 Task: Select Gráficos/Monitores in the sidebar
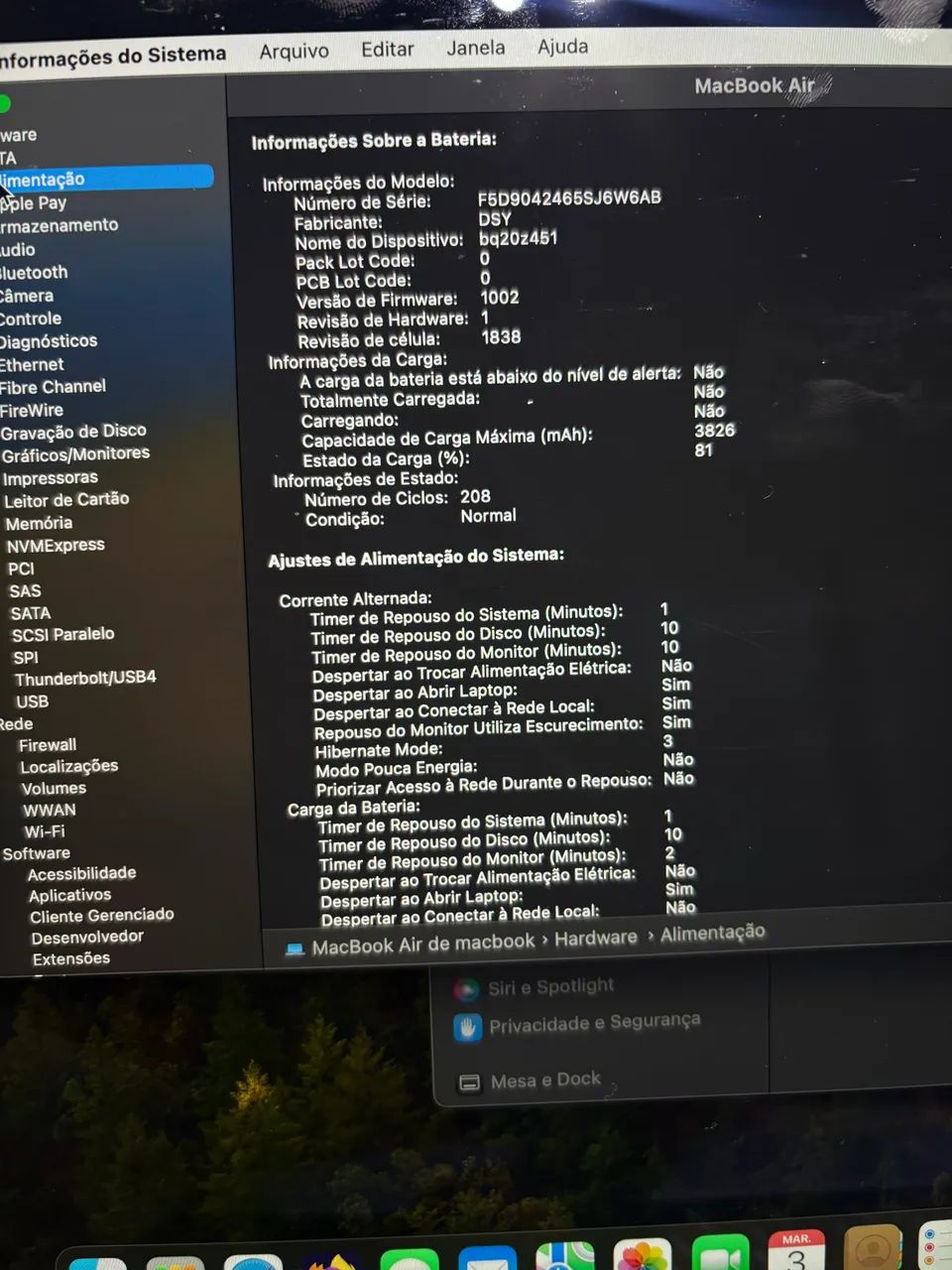pos(75,454)
